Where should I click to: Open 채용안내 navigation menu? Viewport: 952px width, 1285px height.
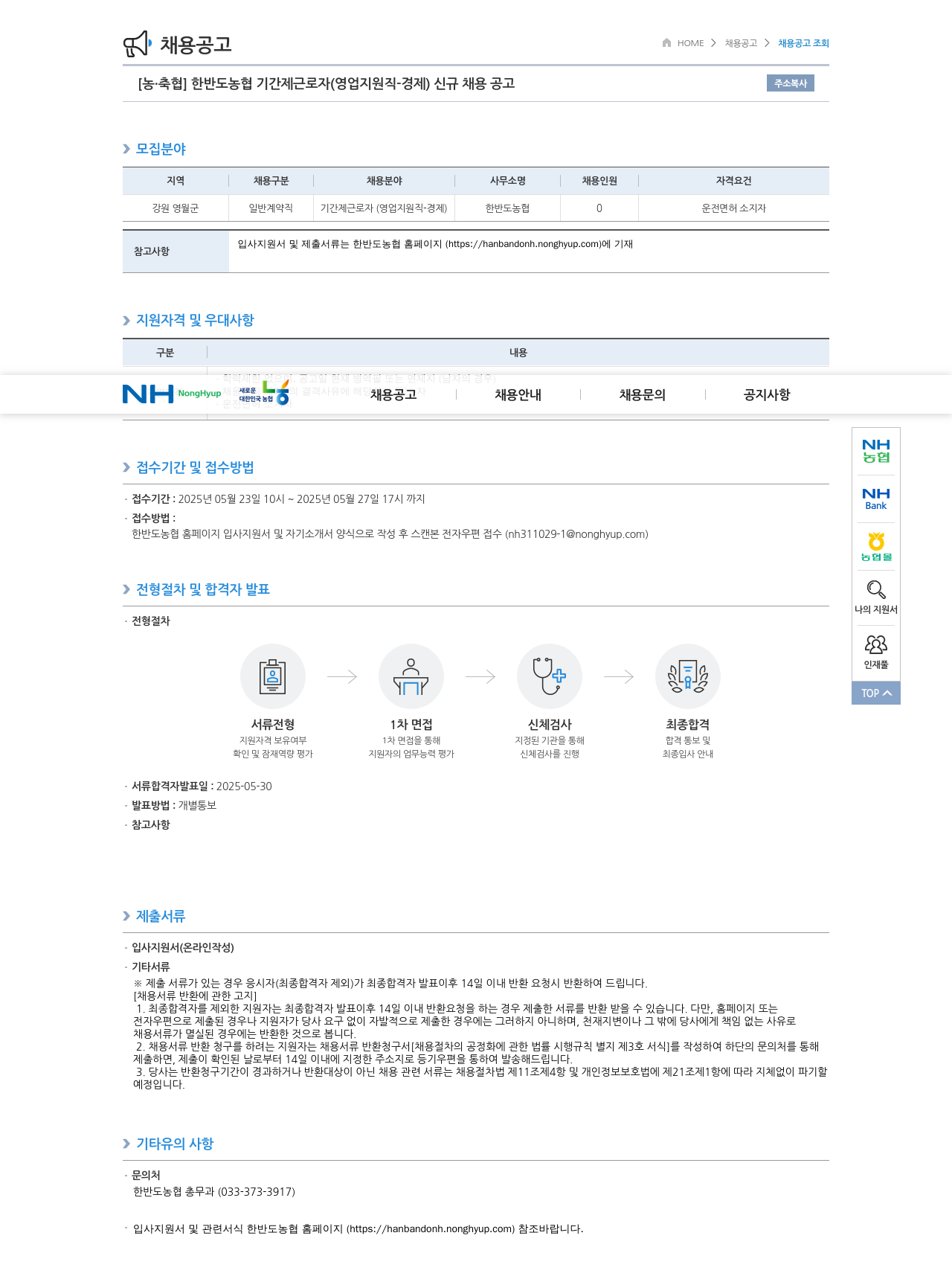(x=518, y=394)
